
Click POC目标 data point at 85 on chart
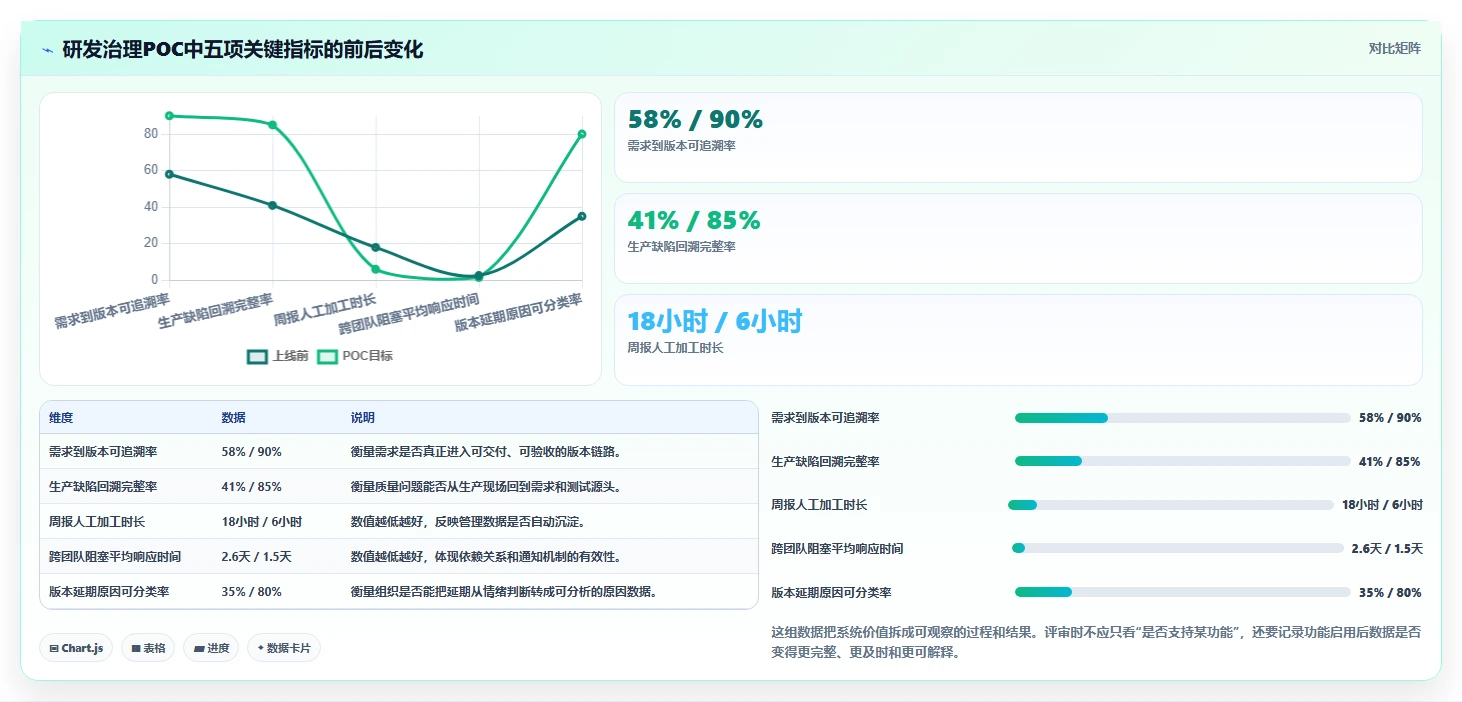click(272, 125)
